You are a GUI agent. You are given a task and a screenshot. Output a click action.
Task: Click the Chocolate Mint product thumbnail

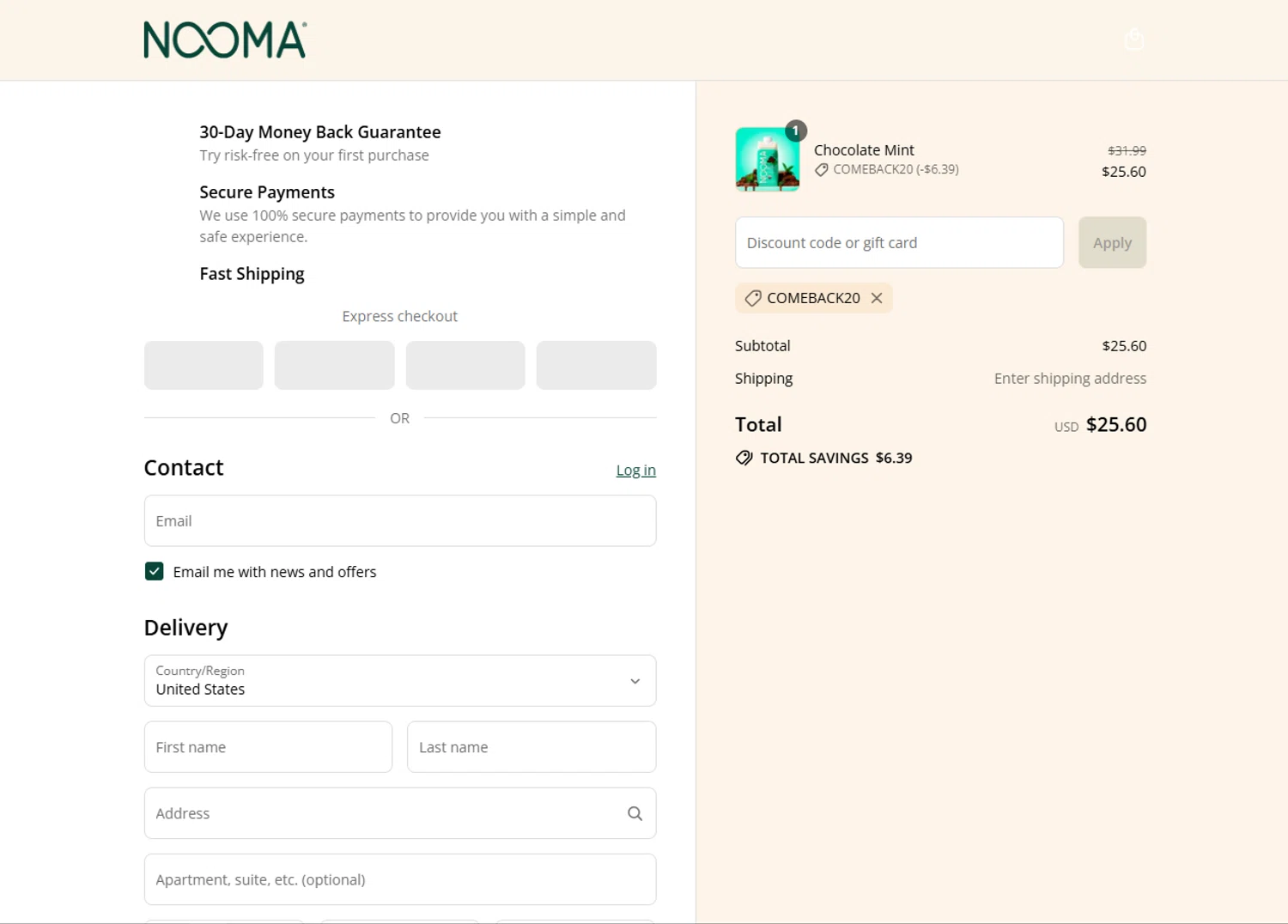click(x=768, y=160)
